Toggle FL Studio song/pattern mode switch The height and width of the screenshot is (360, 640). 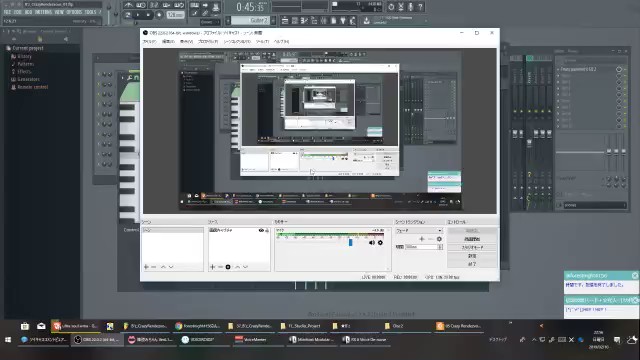[x=128, y=15]
